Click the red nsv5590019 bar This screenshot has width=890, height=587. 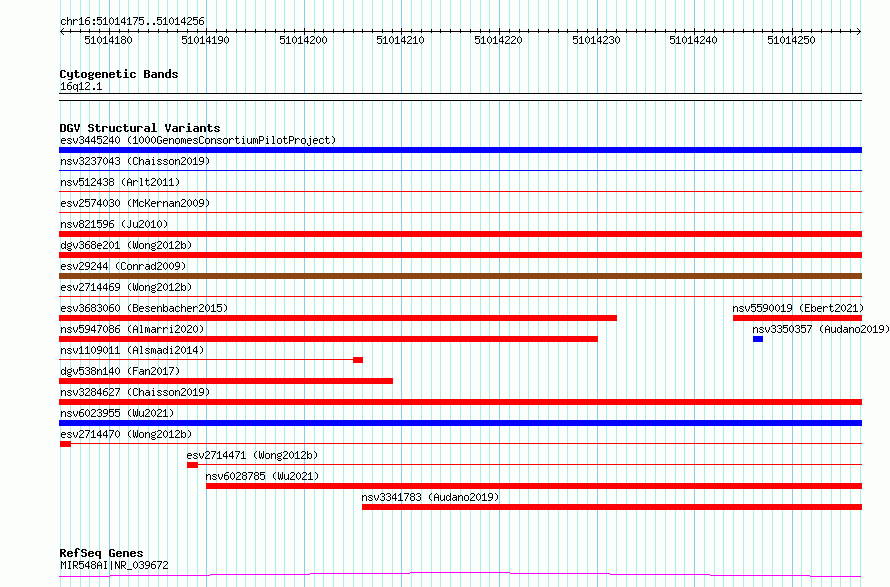[797, 318]
